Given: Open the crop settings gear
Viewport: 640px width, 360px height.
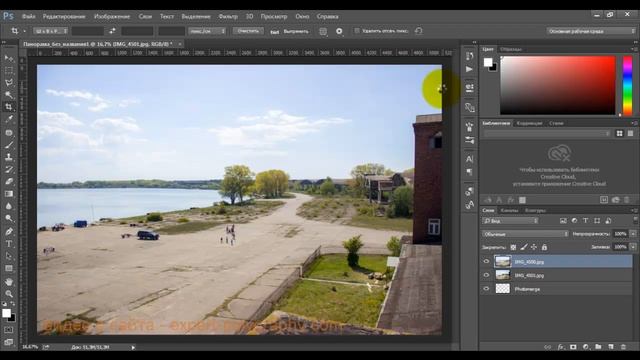Looking at the screenshot, I should point(339,31).
